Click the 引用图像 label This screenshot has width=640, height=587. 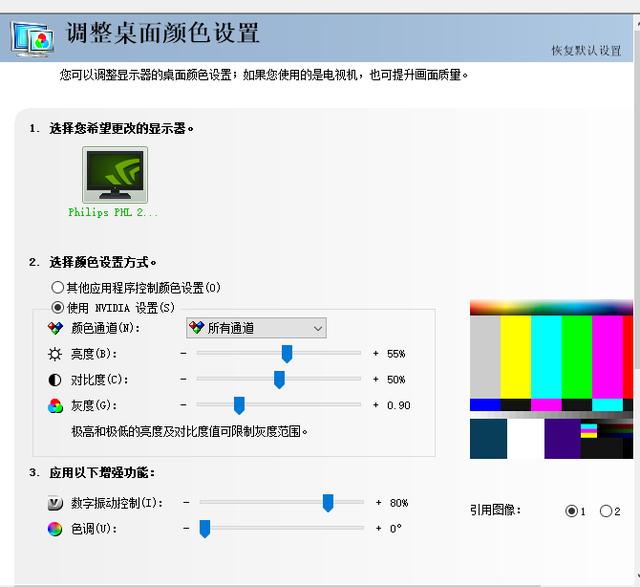click(495, 510)
